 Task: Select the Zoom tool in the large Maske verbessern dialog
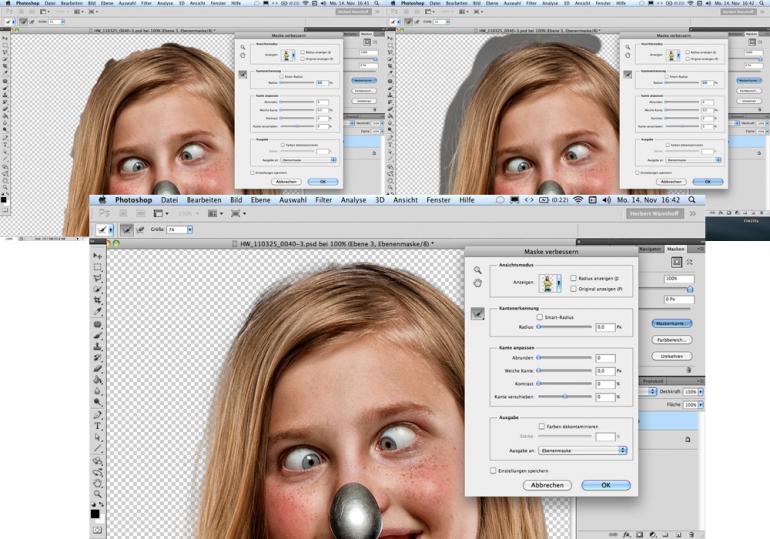(x=478, y=270)
